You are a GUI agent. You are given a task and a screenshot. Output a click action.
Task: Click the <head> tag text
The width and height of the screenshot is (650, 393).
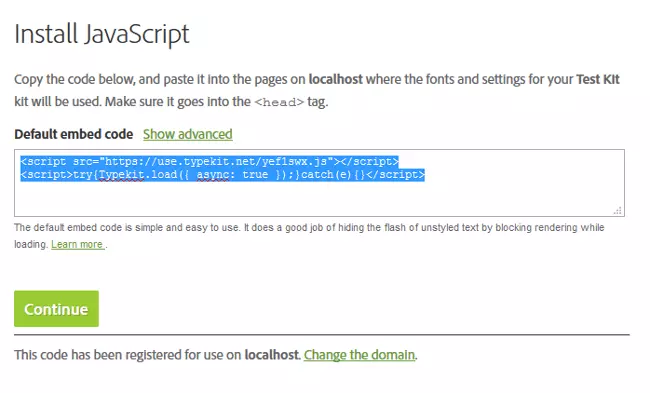point(279,102)
